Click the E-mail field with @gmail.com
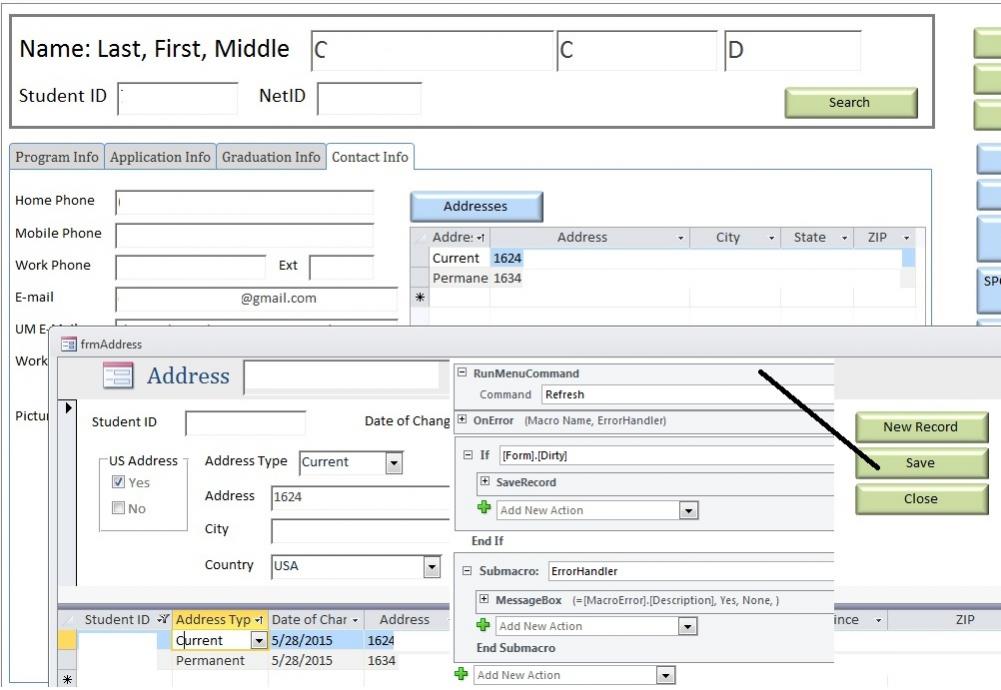Viewport: 1001px width, 690px height. point(256,299)
